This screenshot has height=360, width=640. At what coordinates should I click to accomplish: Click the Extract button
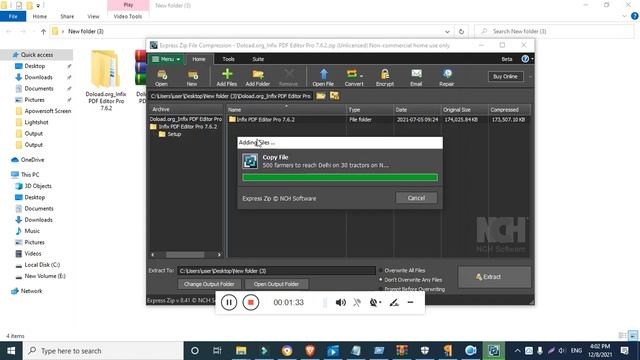[494, 277]
